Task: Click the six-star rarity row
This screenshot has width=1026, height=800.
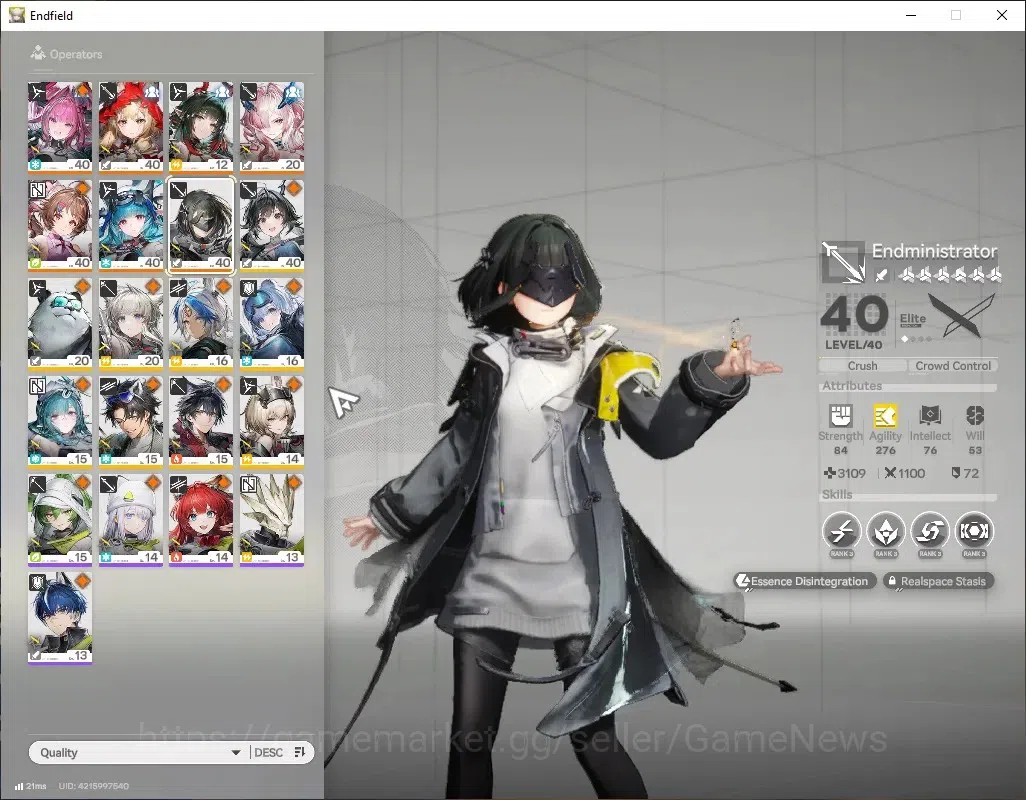Action: [x=949, y=275]
